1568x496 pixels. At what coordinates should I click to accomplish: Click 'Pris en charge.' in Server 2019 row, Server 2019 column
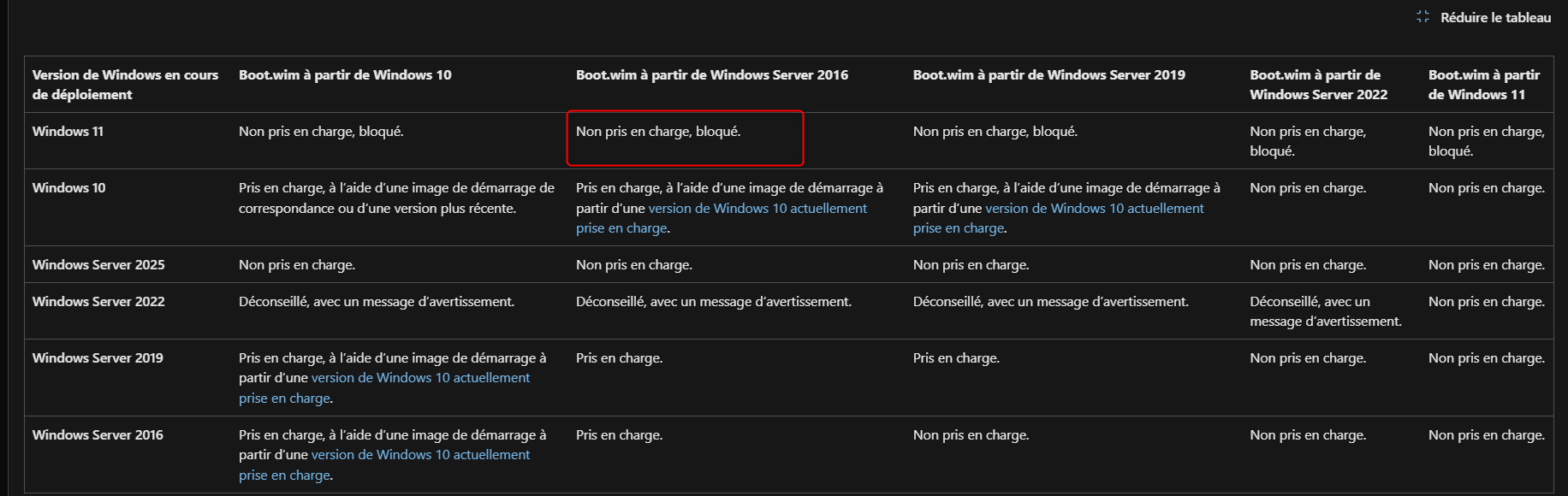957,358
